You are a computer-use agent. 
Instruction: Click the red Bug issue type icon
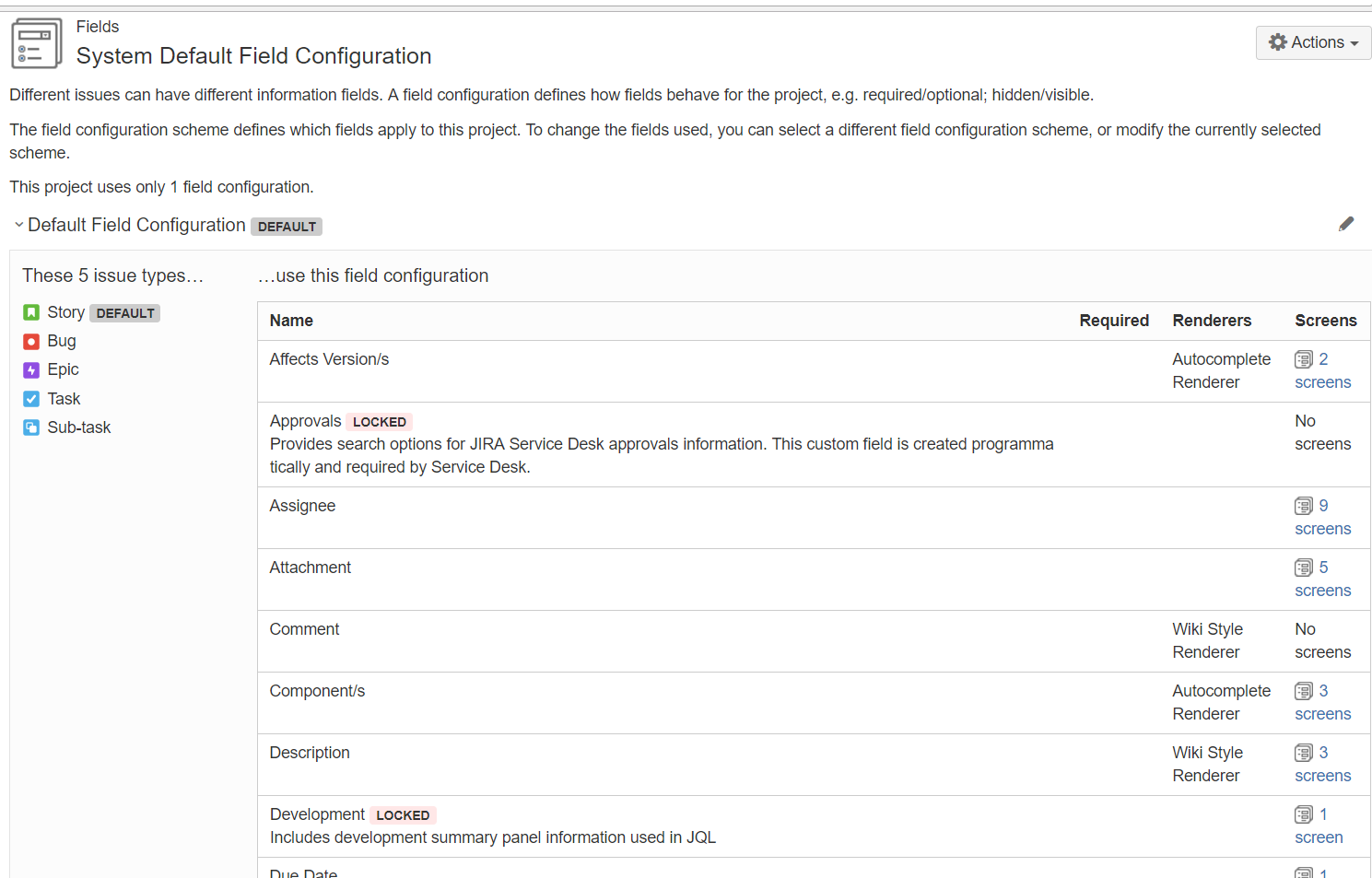click(x=31, y=342)
